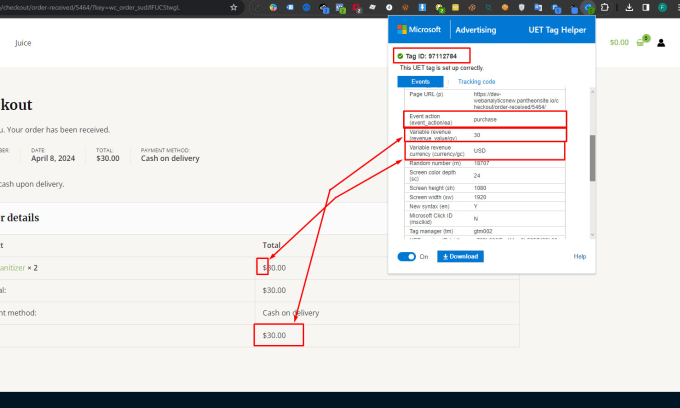Click the purchase event action value
This screenshot has height=408, width=680.
click(485, 119)
